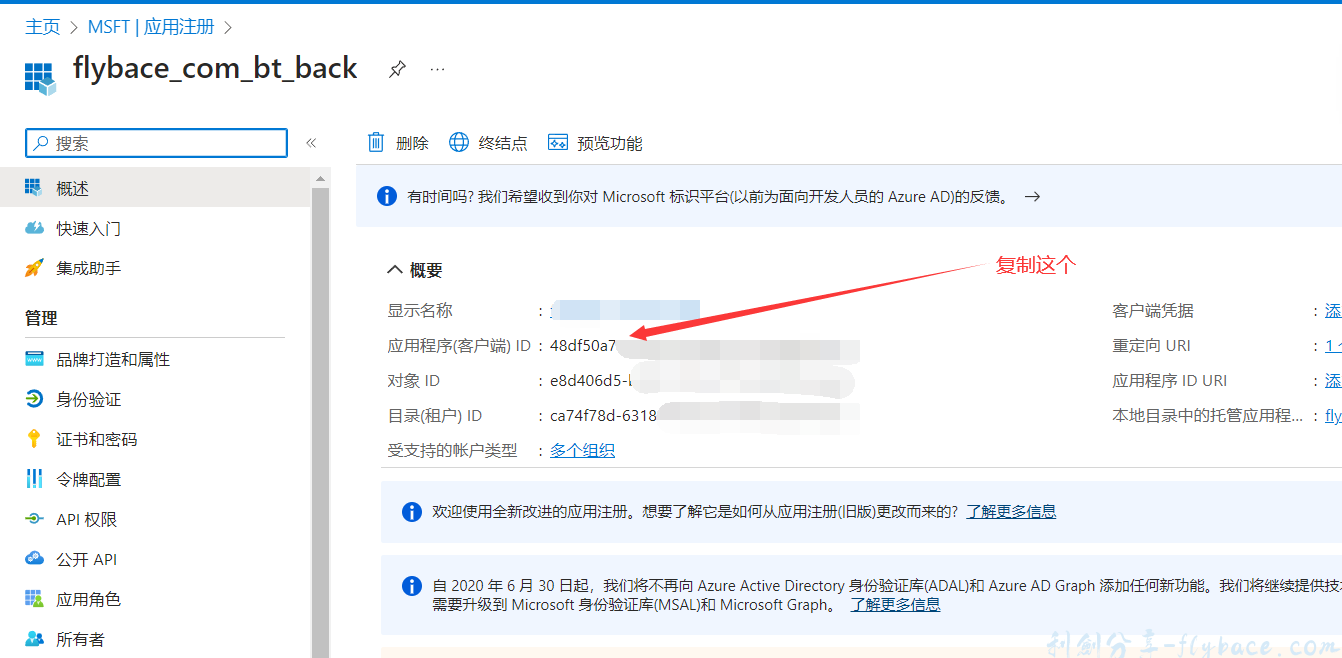Click the 证书和密码 key icon

34,439
